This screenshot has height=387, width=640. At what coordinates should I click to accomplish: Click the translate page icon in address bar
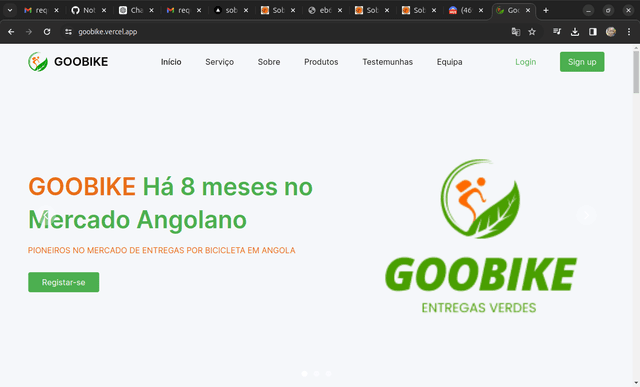click(x=516, y=32)
